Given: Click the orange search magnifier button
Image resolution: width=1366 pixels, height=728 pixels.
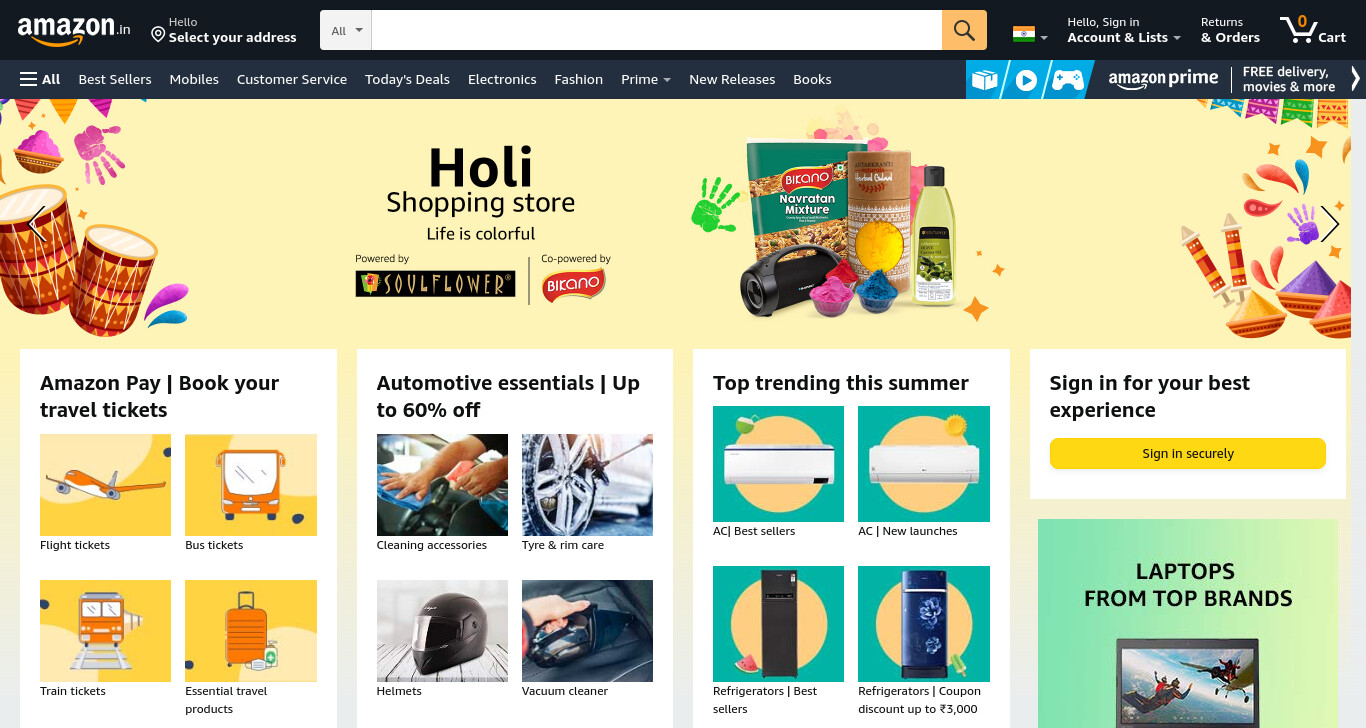Looking at the screenshot, I should 964,30.
